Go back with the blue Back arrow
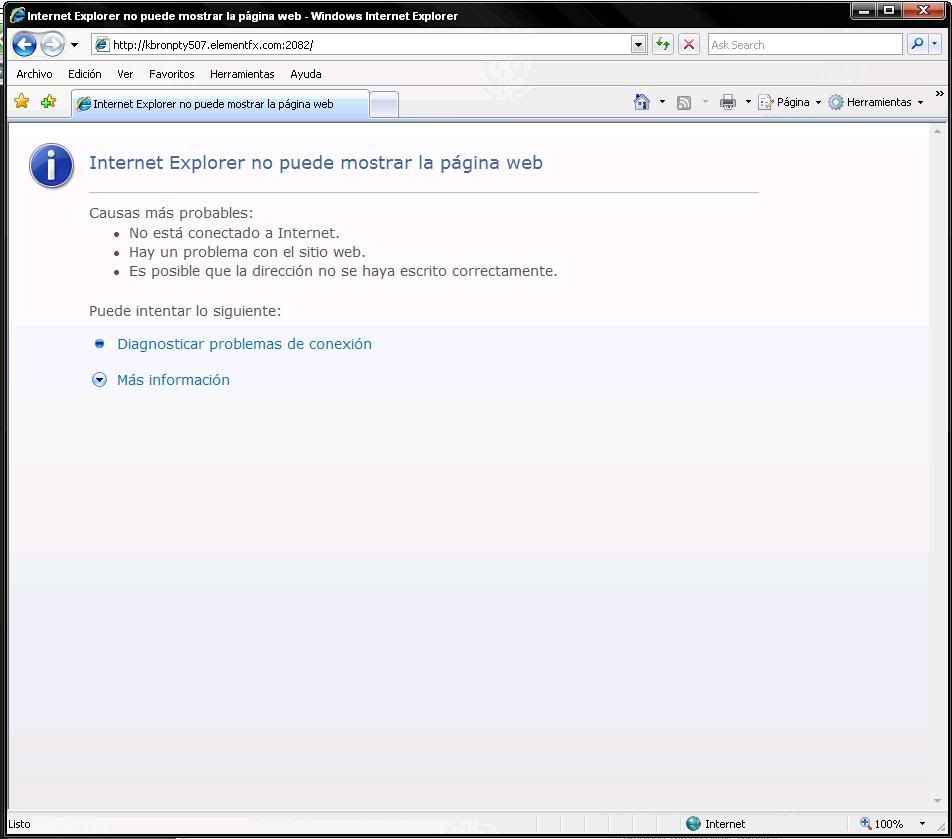The width and height of the screenshot is (952, 839). point(24,44)
